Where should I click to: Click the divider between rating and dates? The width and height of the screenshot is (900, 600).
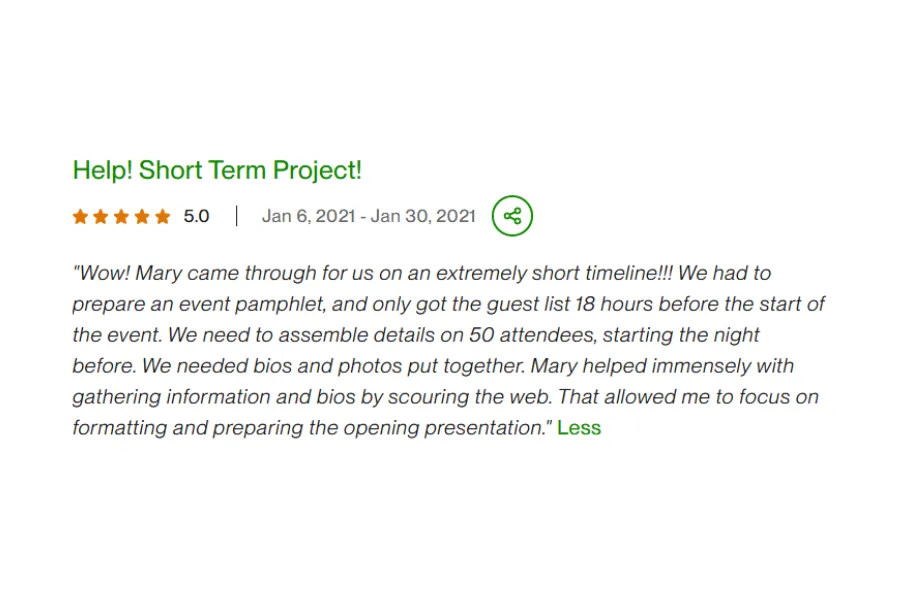click(x=236, y=216)
